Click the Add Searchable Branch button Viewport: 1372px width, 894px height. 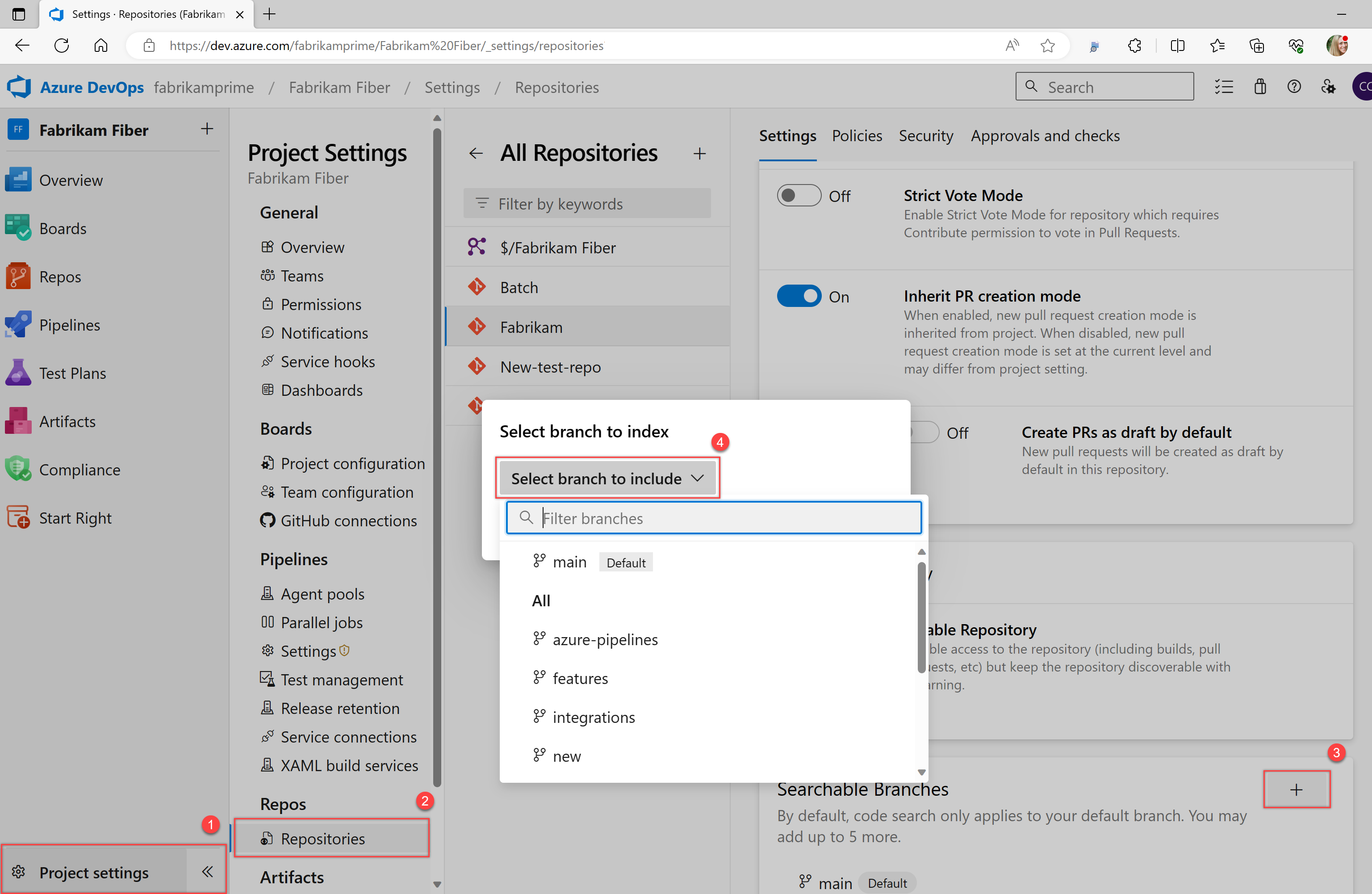point(1297,790)
